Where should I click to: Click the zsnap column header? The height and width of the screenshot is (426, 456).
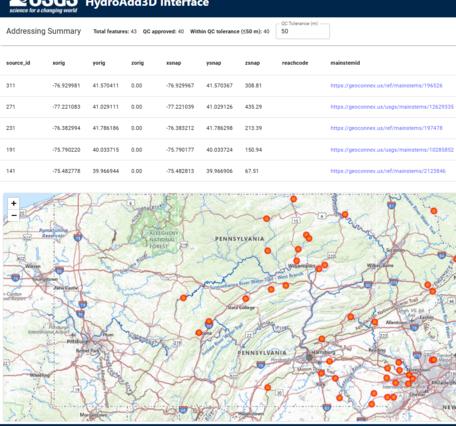[252, 63]
